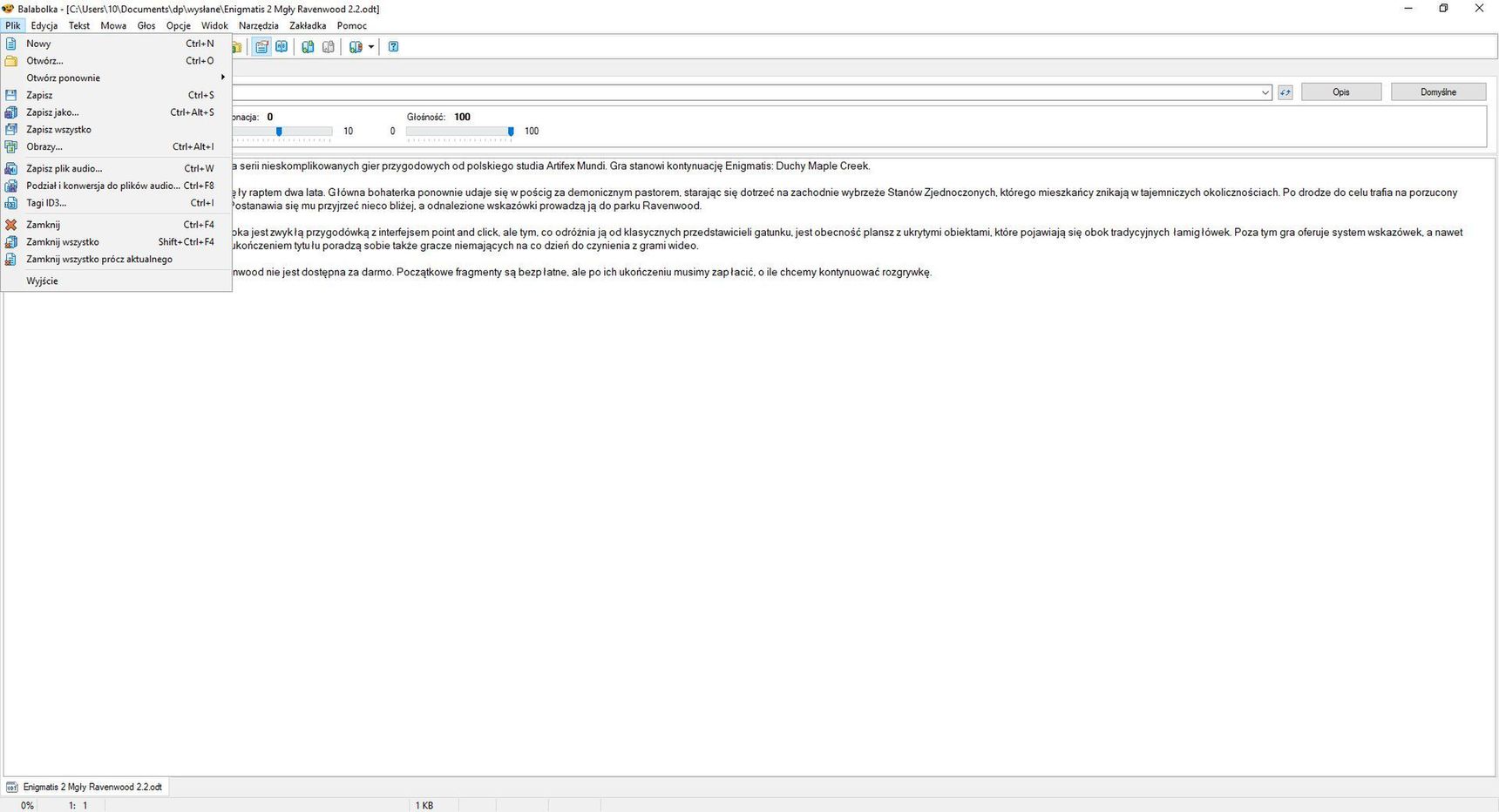Restore down the Balabolka window
Viewport: 1499px width, 812px height.
(1443, 9)
